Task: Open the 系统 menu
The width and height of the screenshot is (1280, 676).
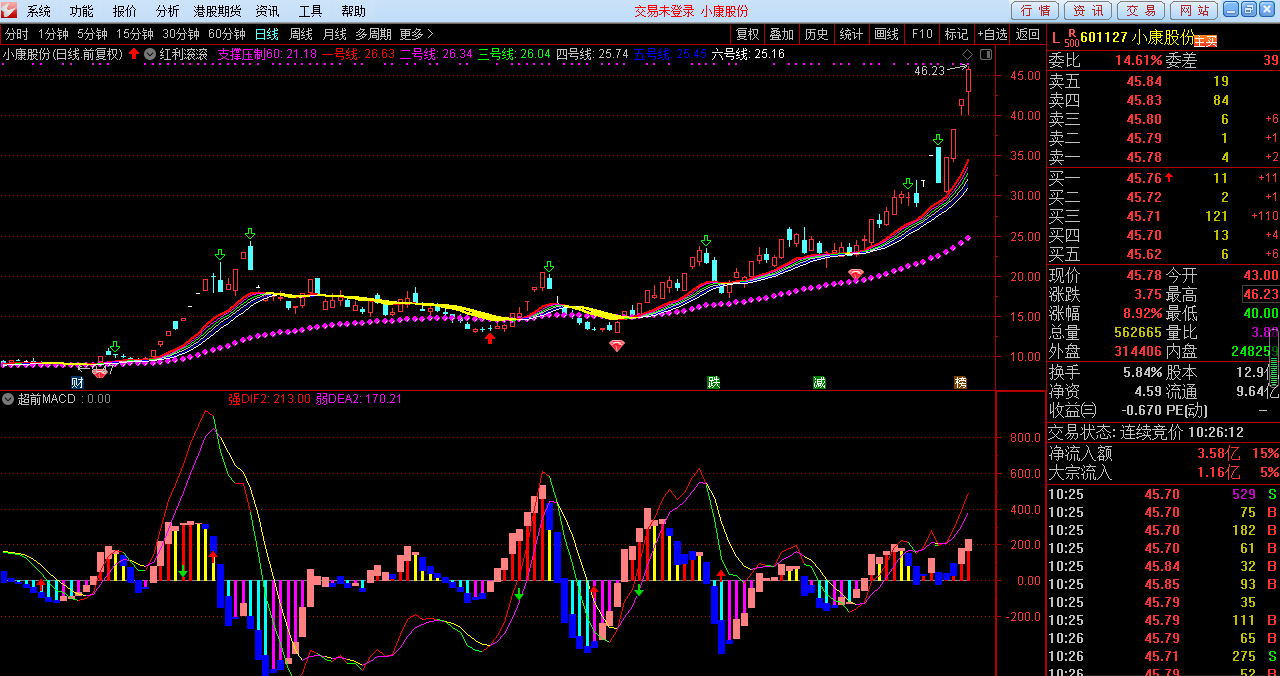Action: coord(39,11)
